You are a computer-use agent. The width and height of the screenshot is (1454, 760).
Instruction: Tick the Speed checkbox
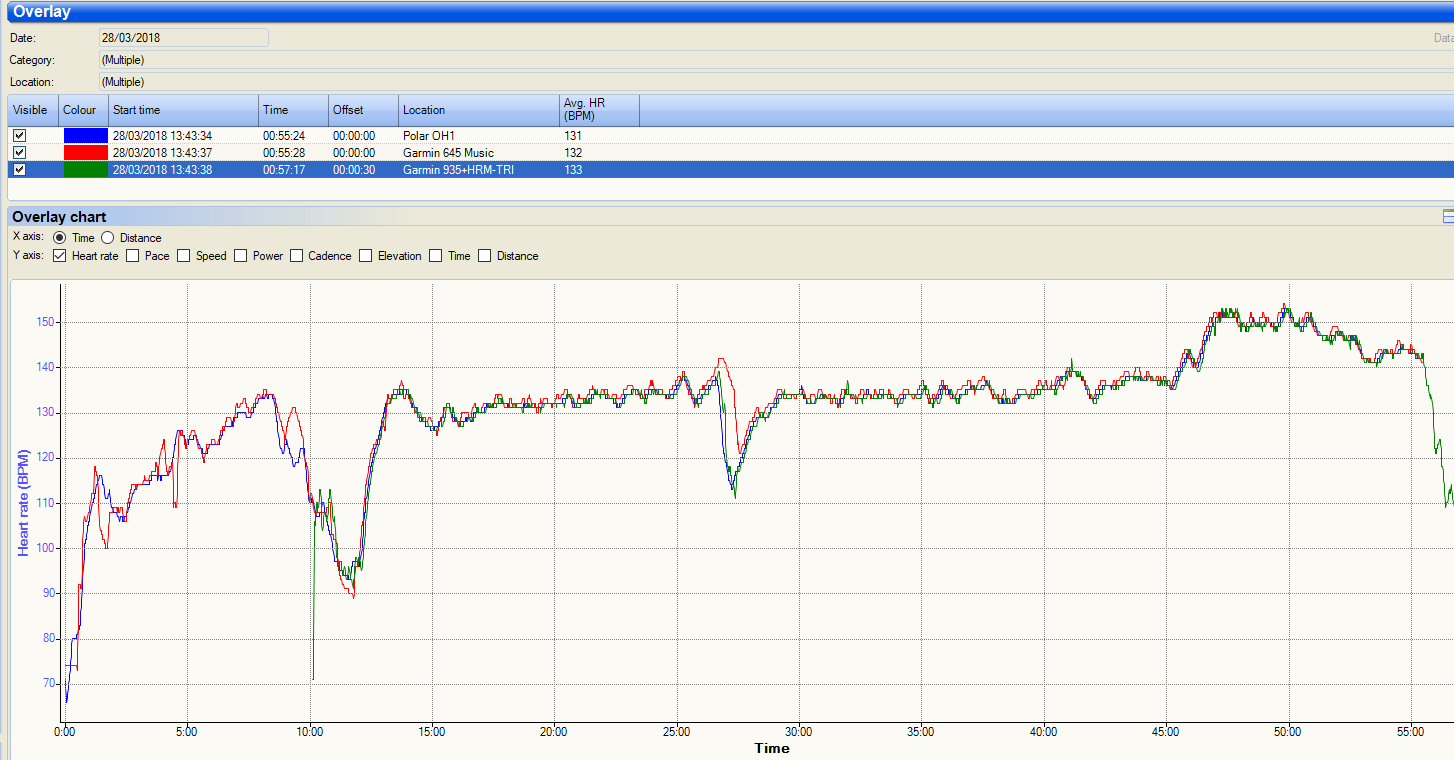pos(184,256)
